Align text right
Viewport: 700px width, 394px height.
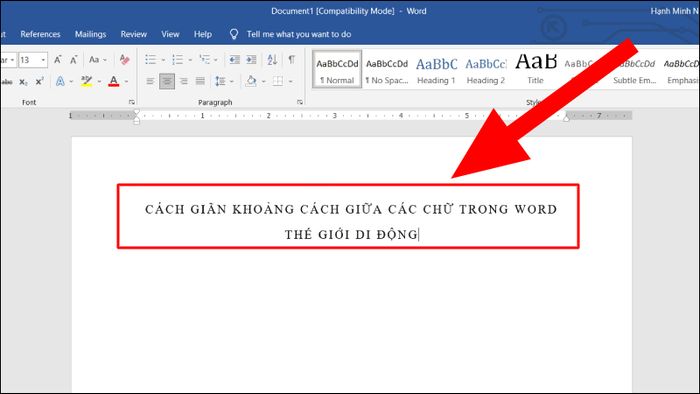183,82
